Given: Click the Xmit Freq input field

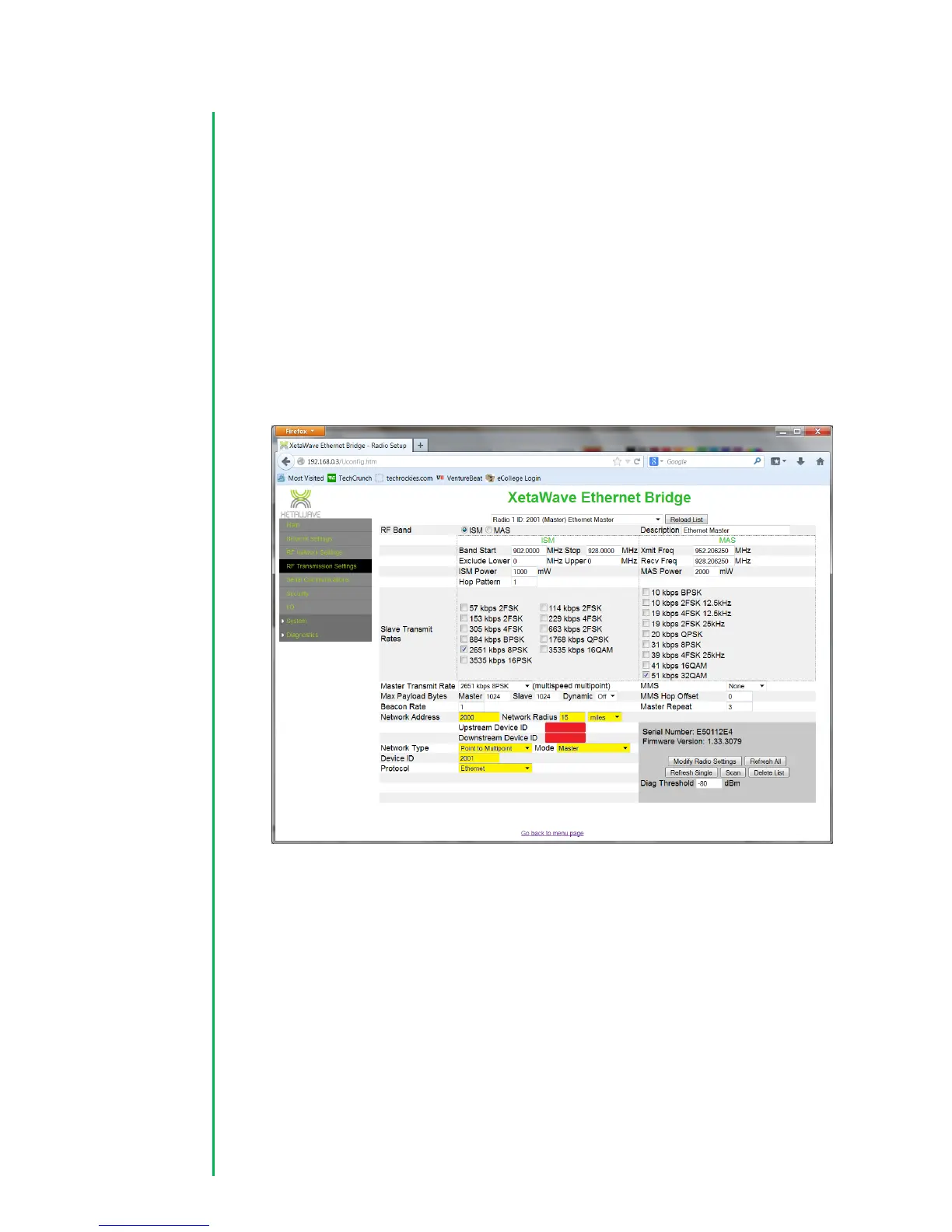Looking at the screenshot, I should [712, 551].
